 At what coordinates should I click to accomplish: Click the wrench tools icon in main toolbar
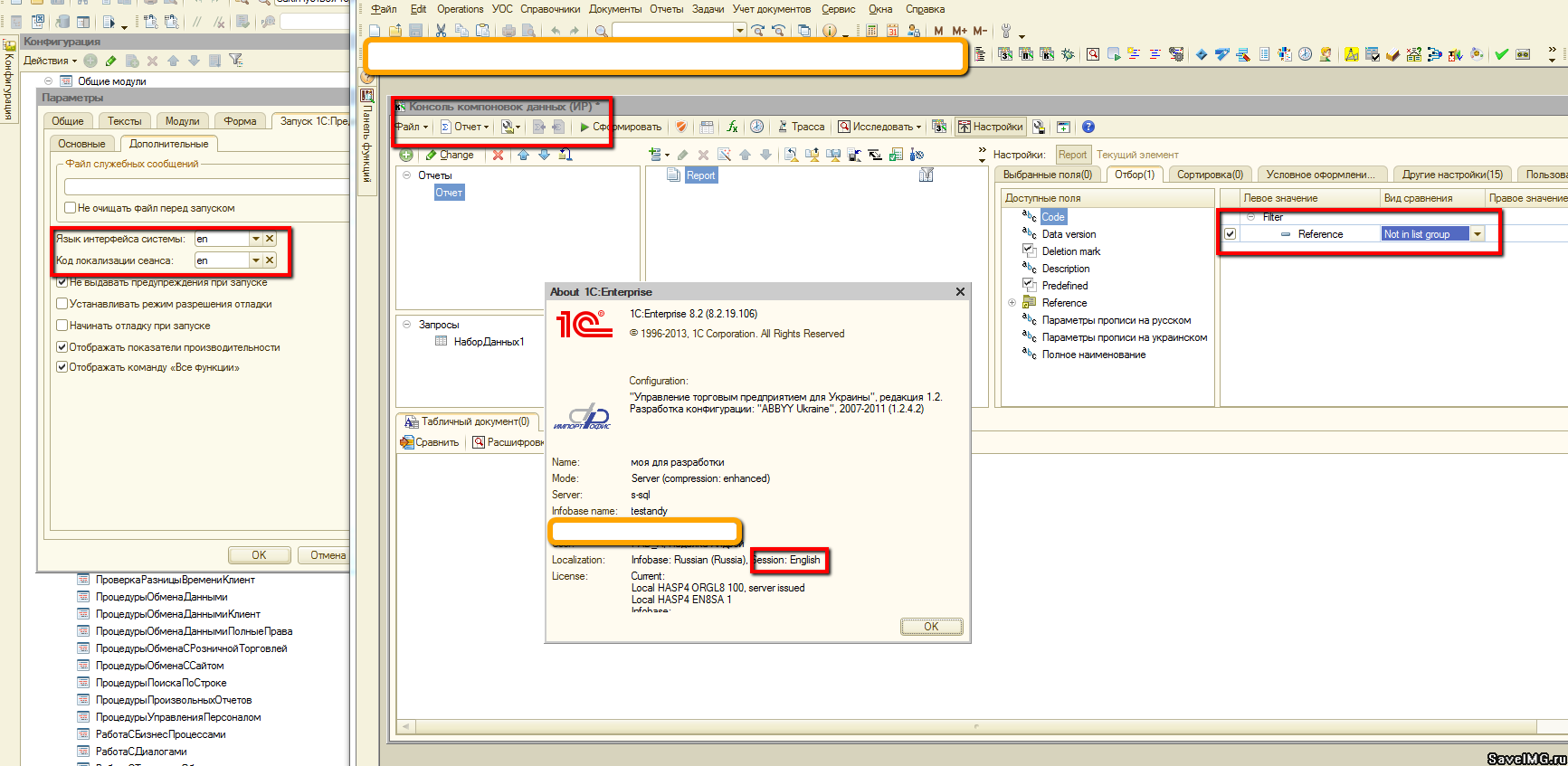tap(1005, 31)
